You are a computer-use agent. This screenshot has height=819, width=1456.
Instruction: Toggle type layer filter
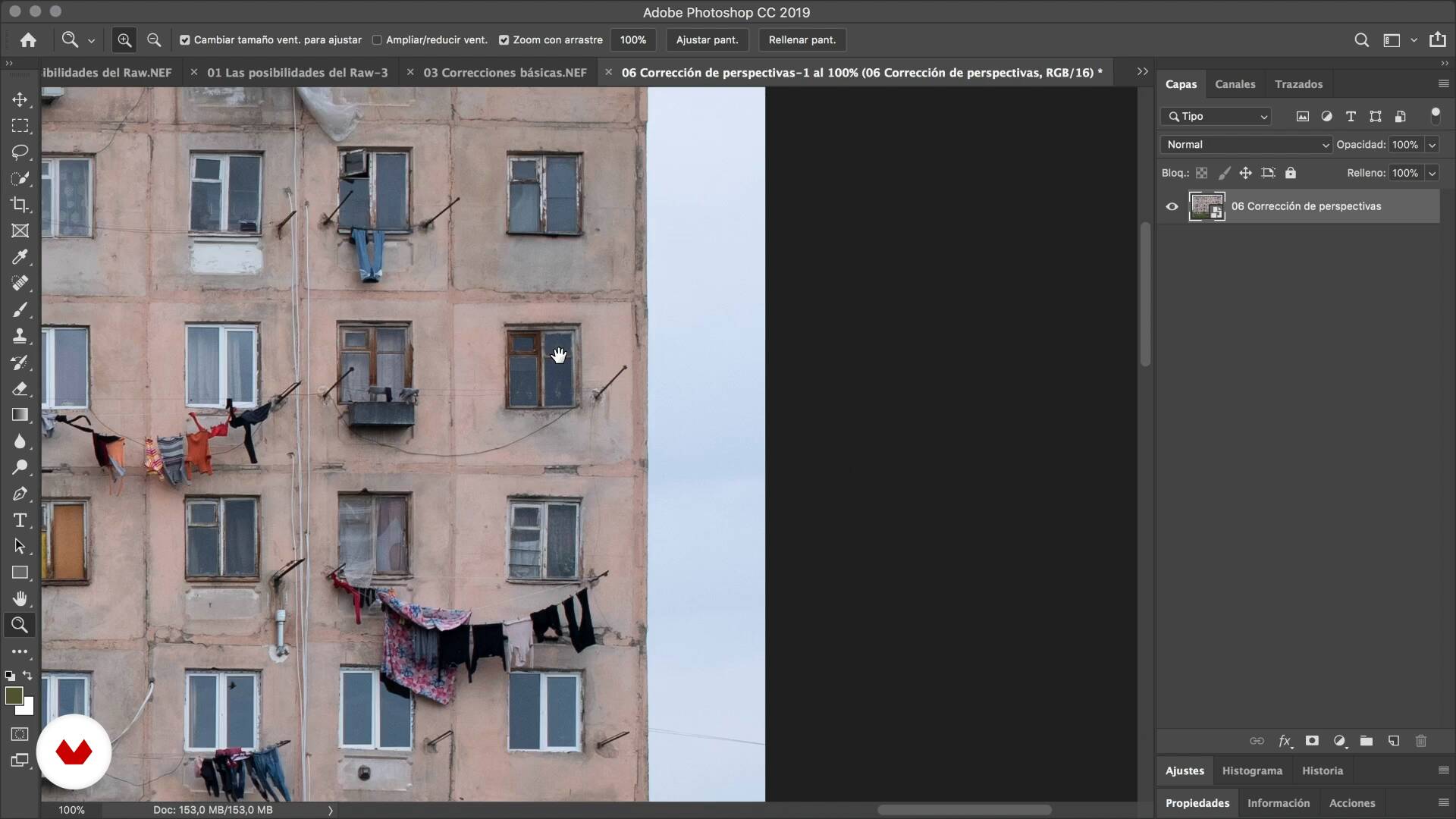tap(1351, 116)
